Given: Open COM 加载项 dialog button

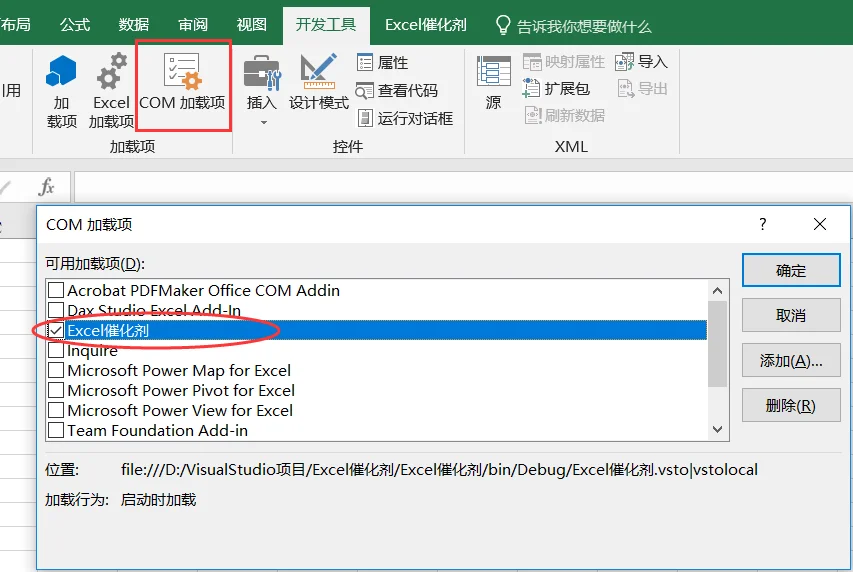Looking at the screenshot, I should coord(182,83).
